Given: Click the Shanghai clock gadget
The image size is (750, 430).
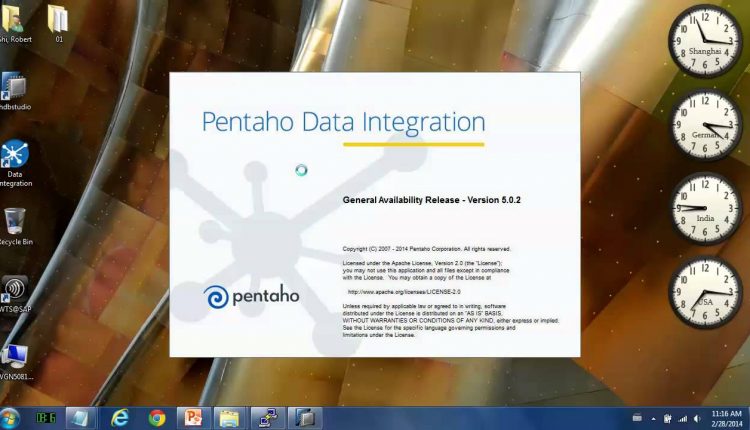Looking at the screenshot, I should coord(705,41).
